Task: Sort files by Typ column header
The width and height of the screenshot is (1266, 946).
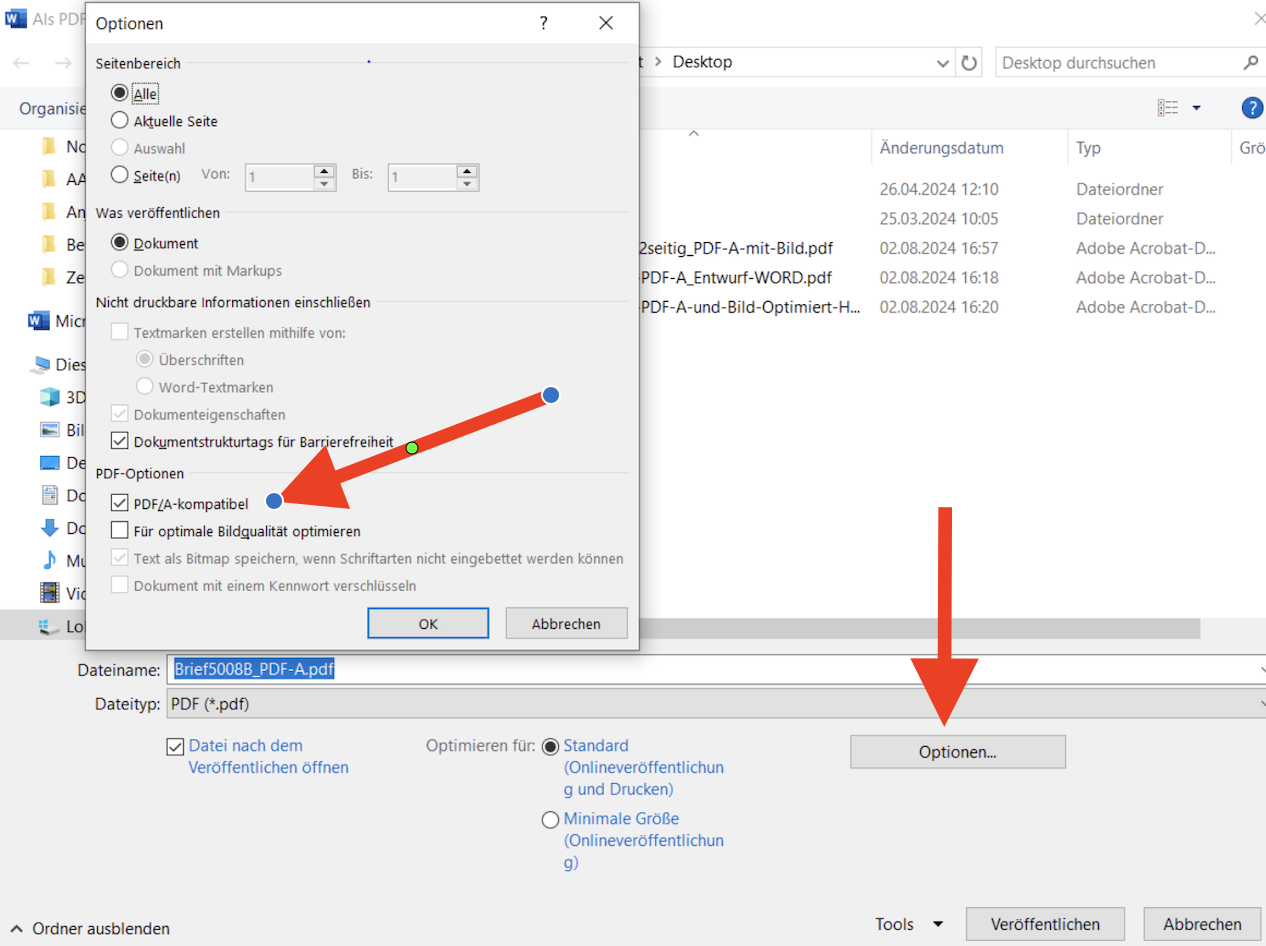Action: point(1088,148)
